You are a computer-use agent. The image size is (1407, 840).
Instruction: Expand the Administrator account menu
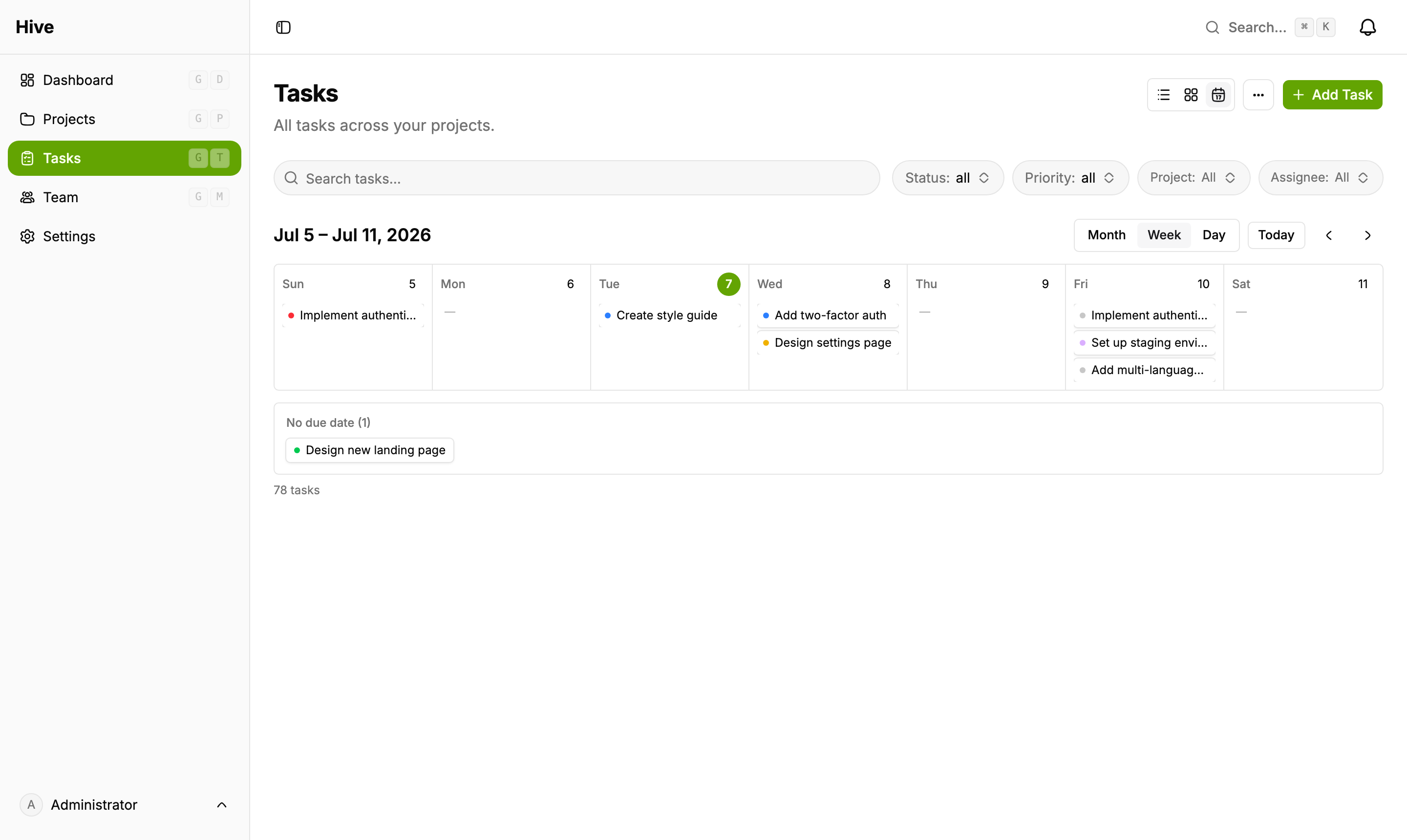(x=125, y=804)
